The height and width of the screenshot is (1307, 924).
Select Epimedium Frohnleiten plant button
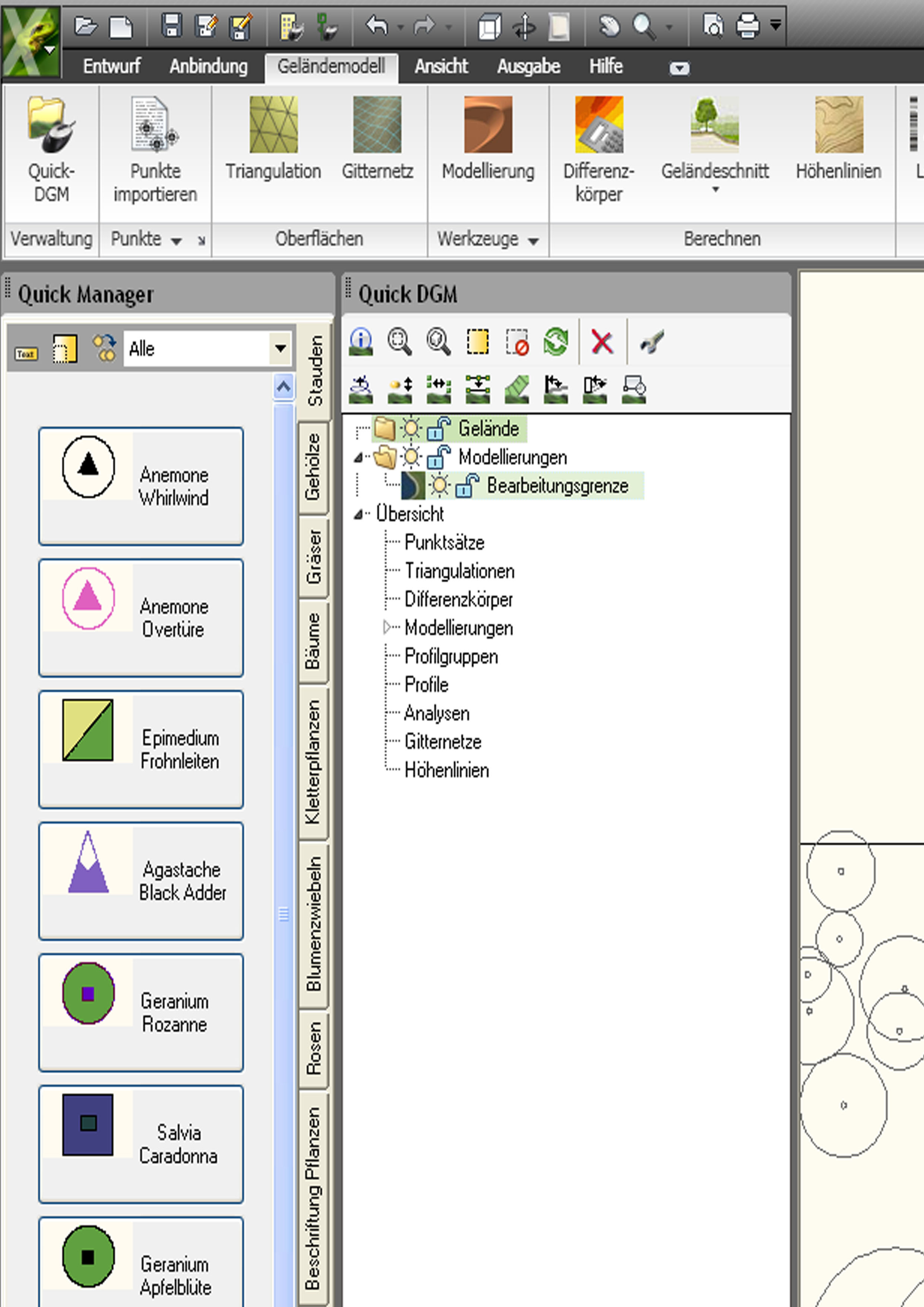pyautogui.click(x=141, y=749)
